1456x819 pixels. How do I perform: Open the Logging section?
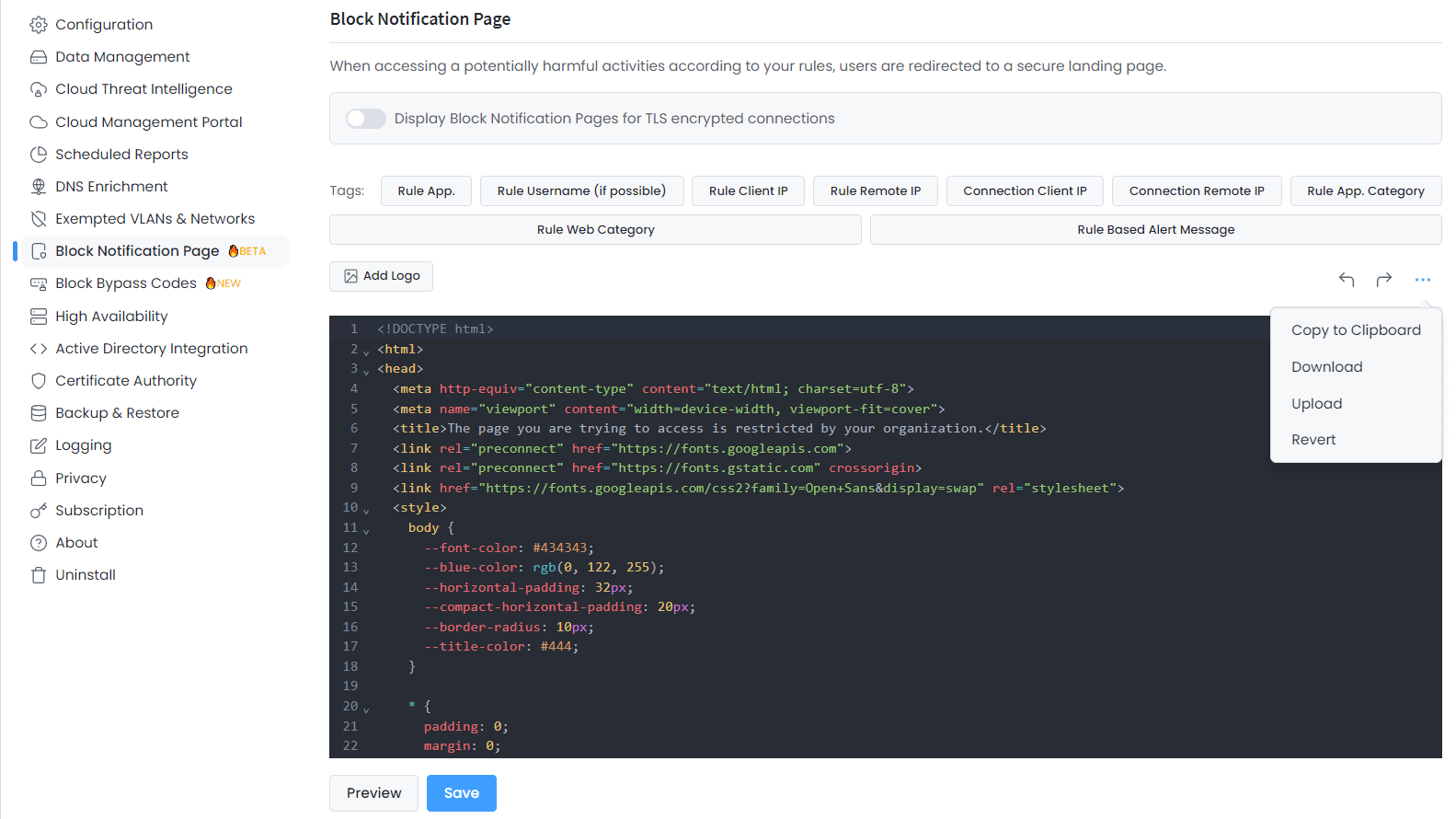click(x=83, y=445)
